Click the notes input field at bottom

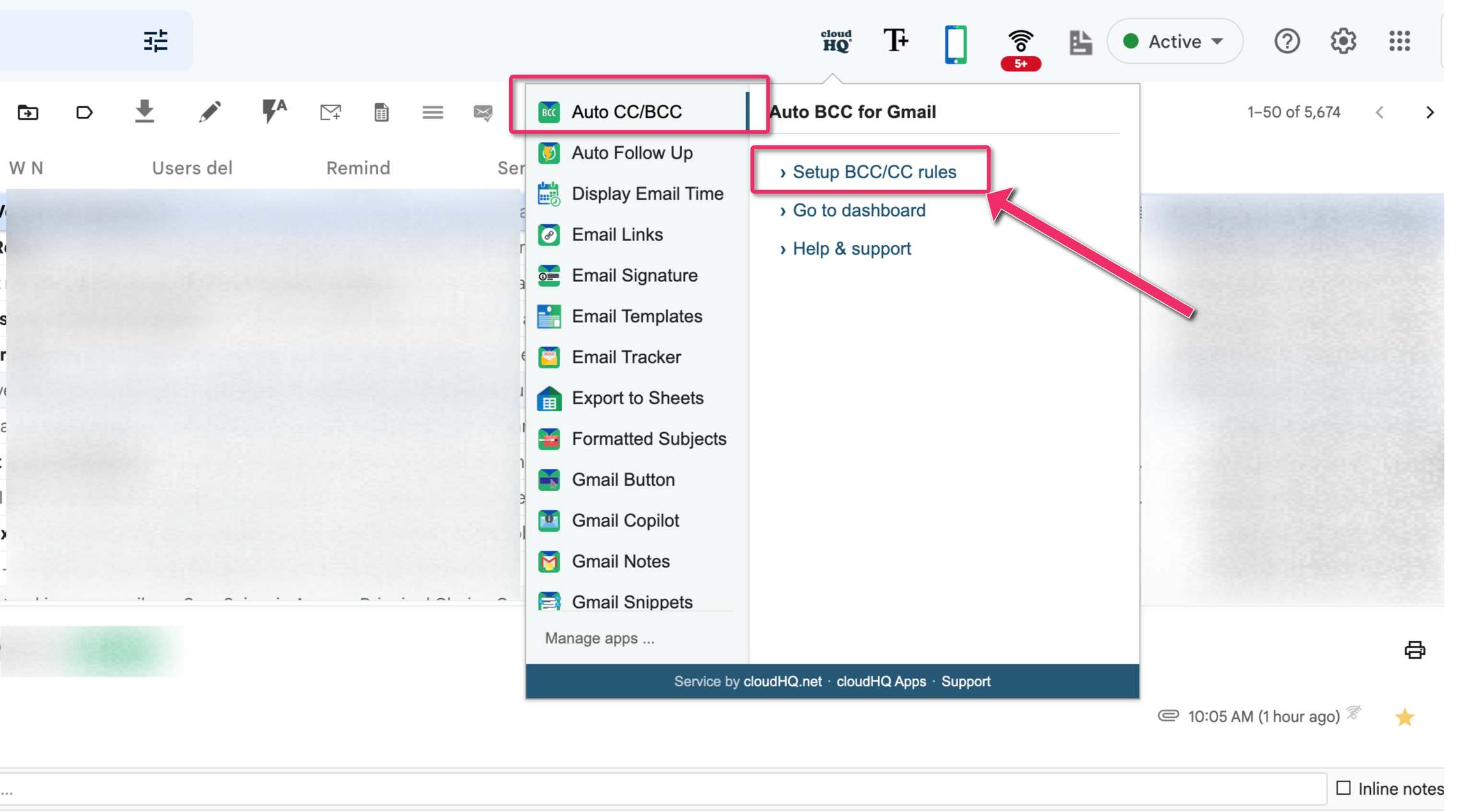pyautogui.click(x=663, y=789)
